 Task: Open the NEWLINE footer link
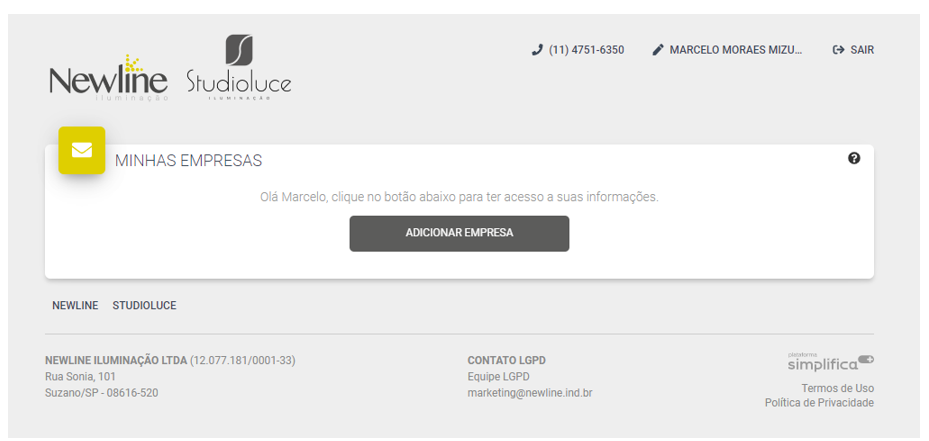pyautogui.click(x=75, y=306)
